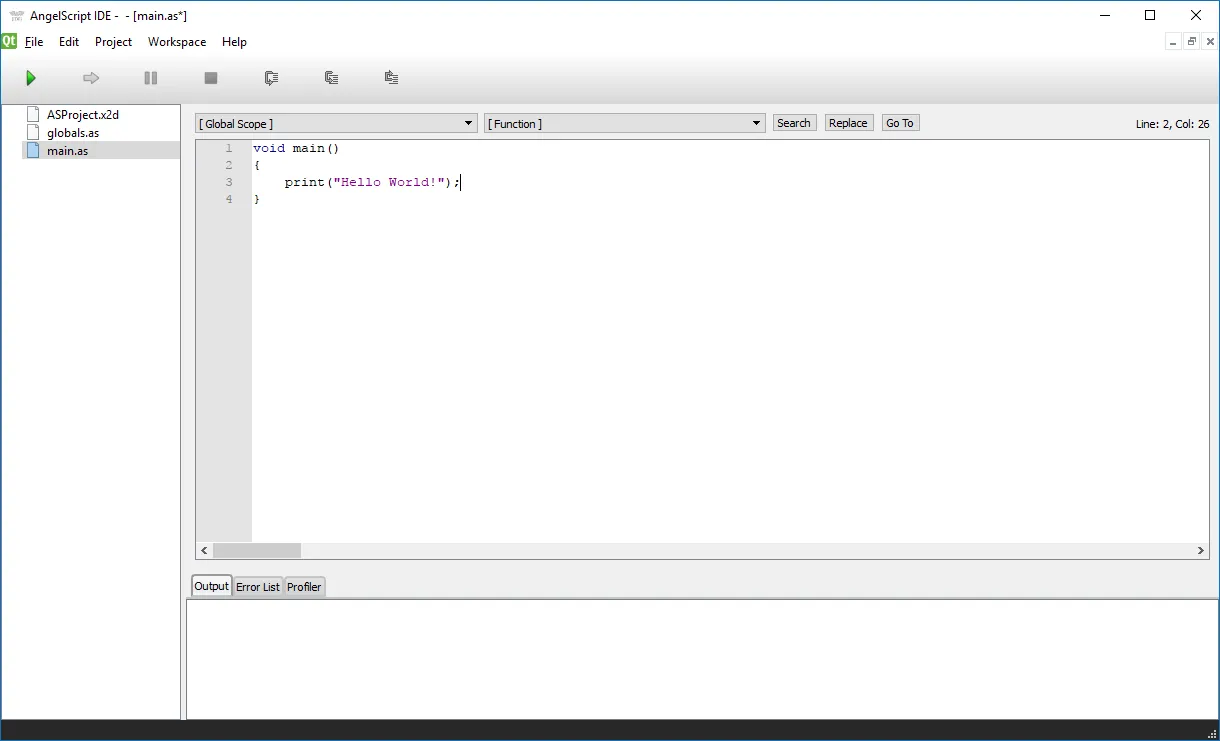Viewport: 1220px width, 741px height.
Task: Switch to the Profiler tab
Action: click(304, 587)
